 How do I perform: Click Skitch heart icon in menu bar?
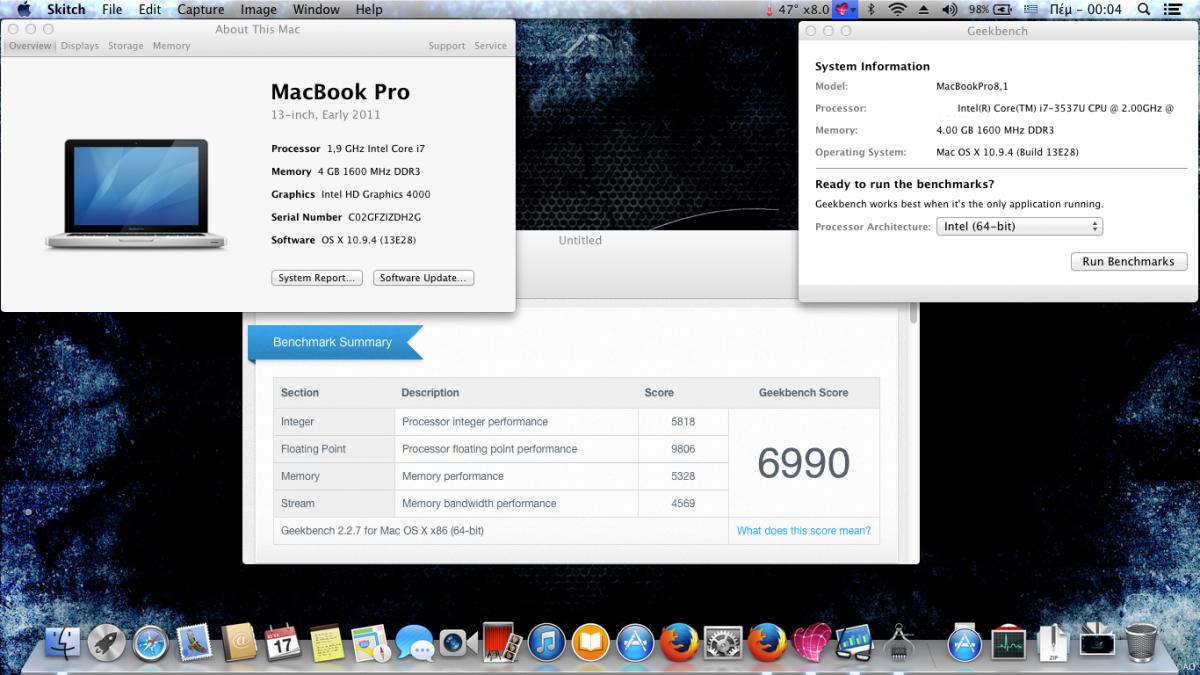pyautogui.click(x=846, y=9)
